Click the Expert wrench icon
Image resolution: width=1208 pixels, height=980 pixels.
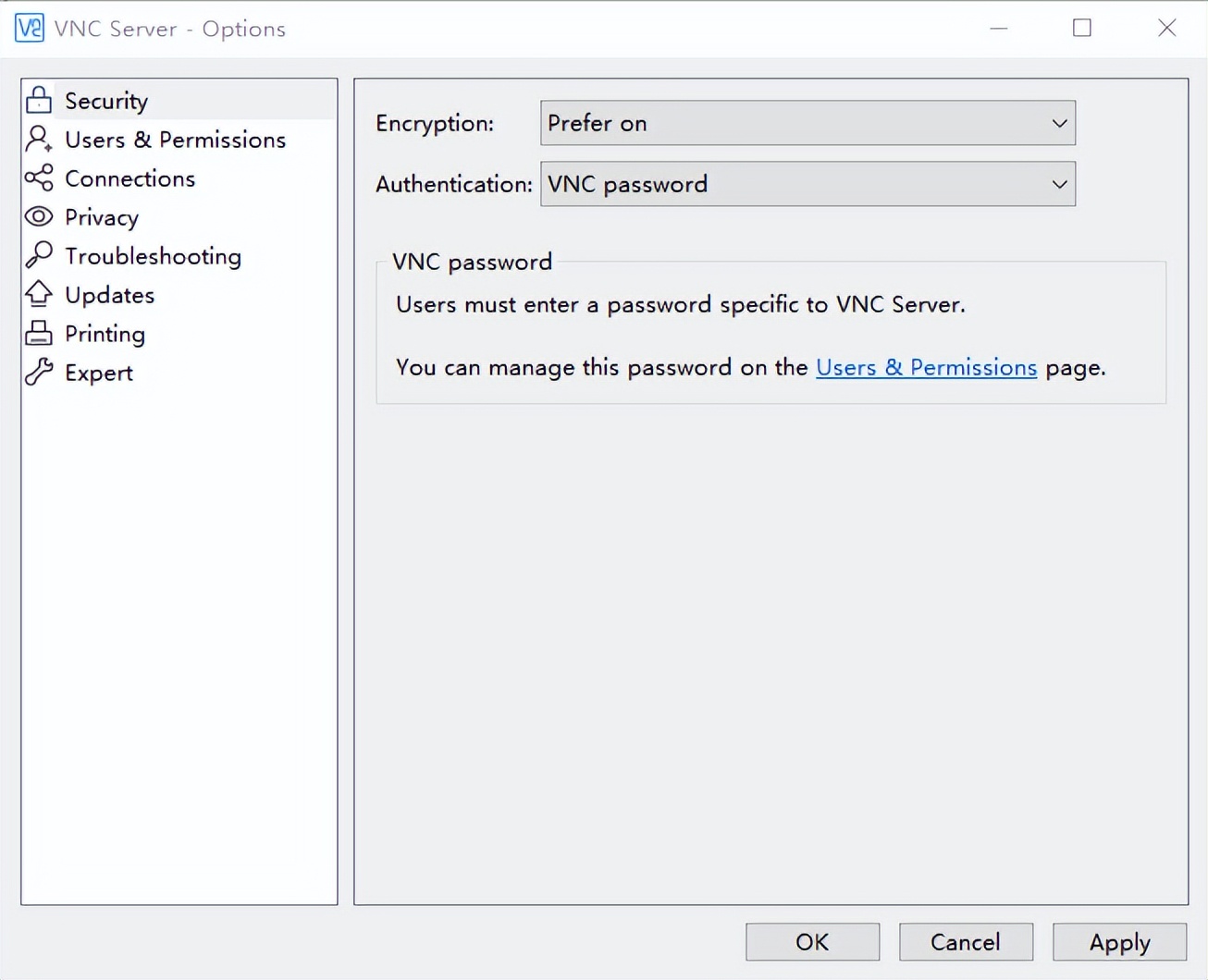39,372
